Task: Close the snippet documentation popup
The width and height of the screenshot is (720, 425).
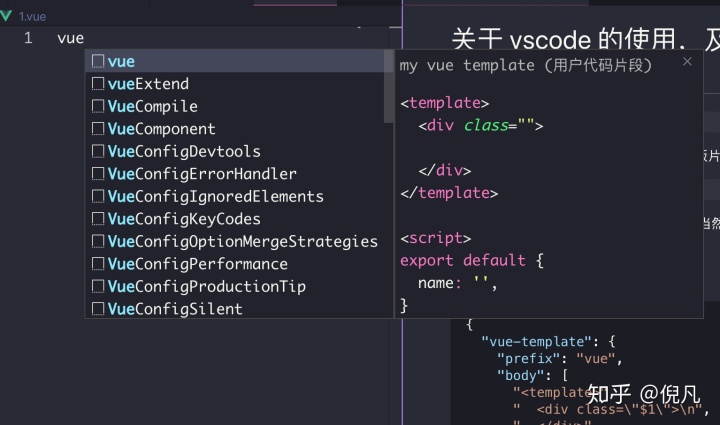Action: pyautogui.click(x=687, y=62)
